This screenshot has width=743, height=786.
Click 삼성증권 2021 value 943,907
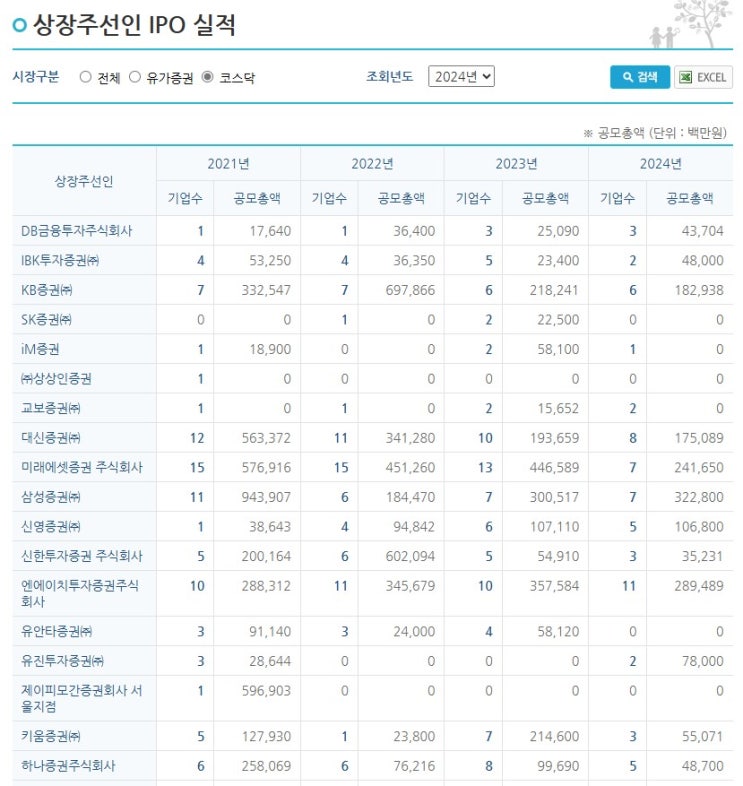click(x=266, y=497)
